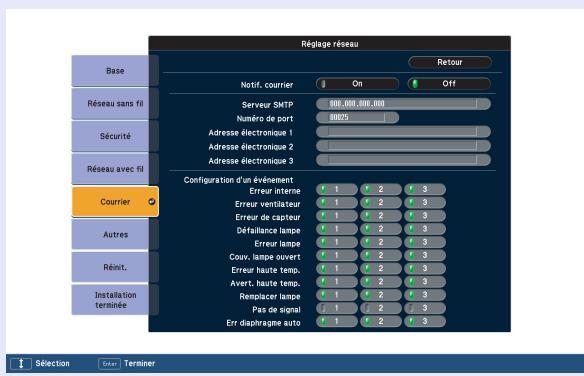Switch to Réseau sans fil tab
Screen dimensions: 584x376
115,103
